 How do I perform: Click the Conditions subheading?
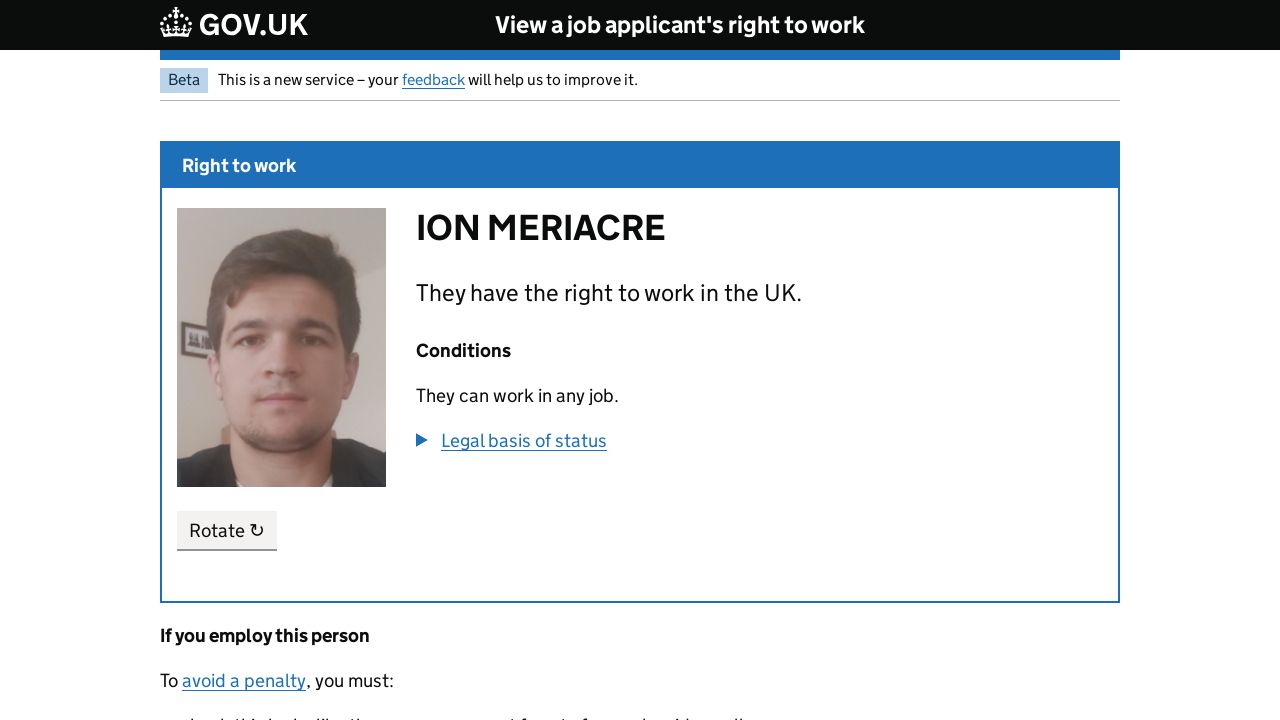click(463, 351)
